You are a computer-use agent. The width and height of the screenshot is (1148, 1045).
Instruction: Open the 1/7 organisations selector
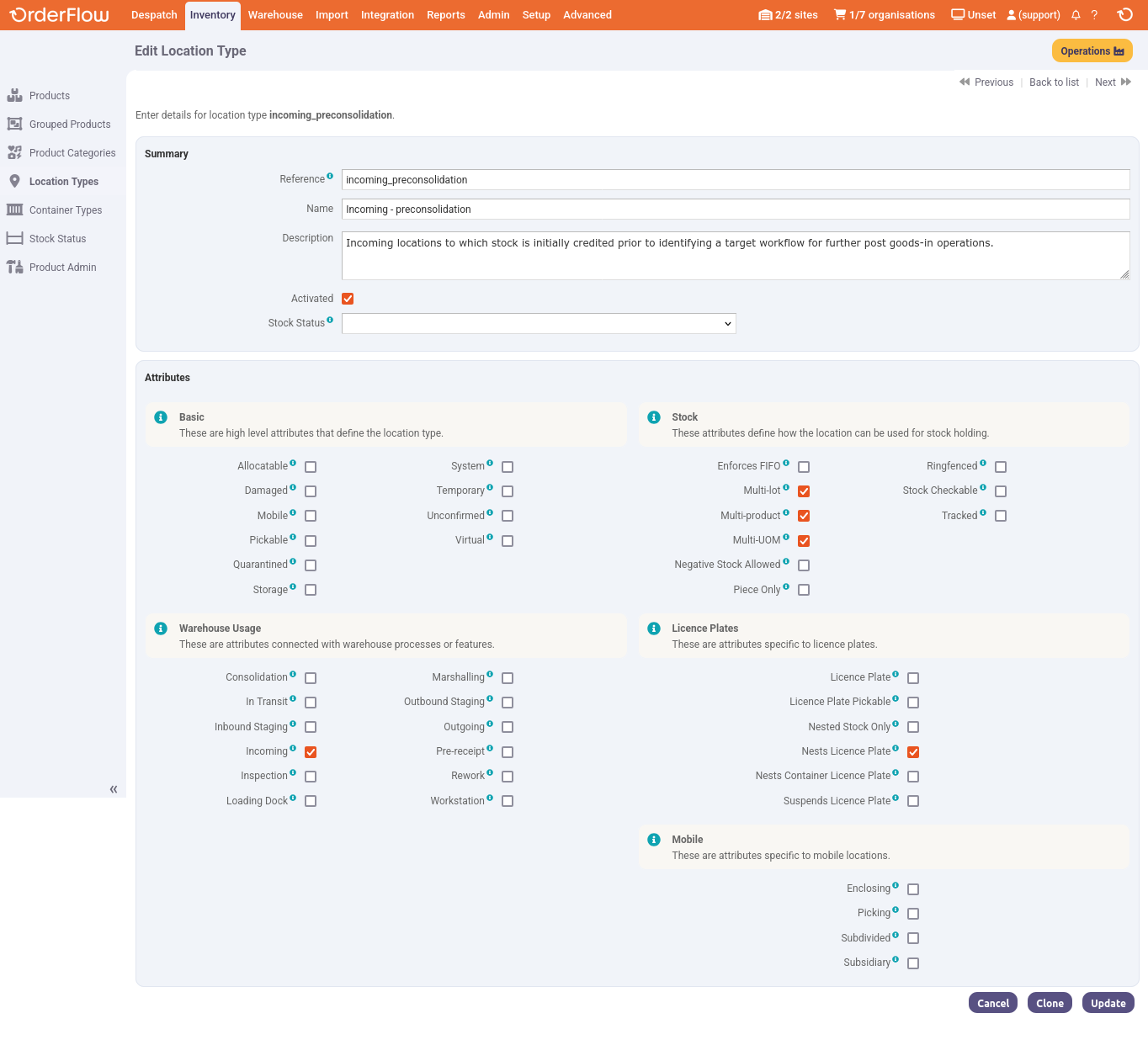[884, 15]
